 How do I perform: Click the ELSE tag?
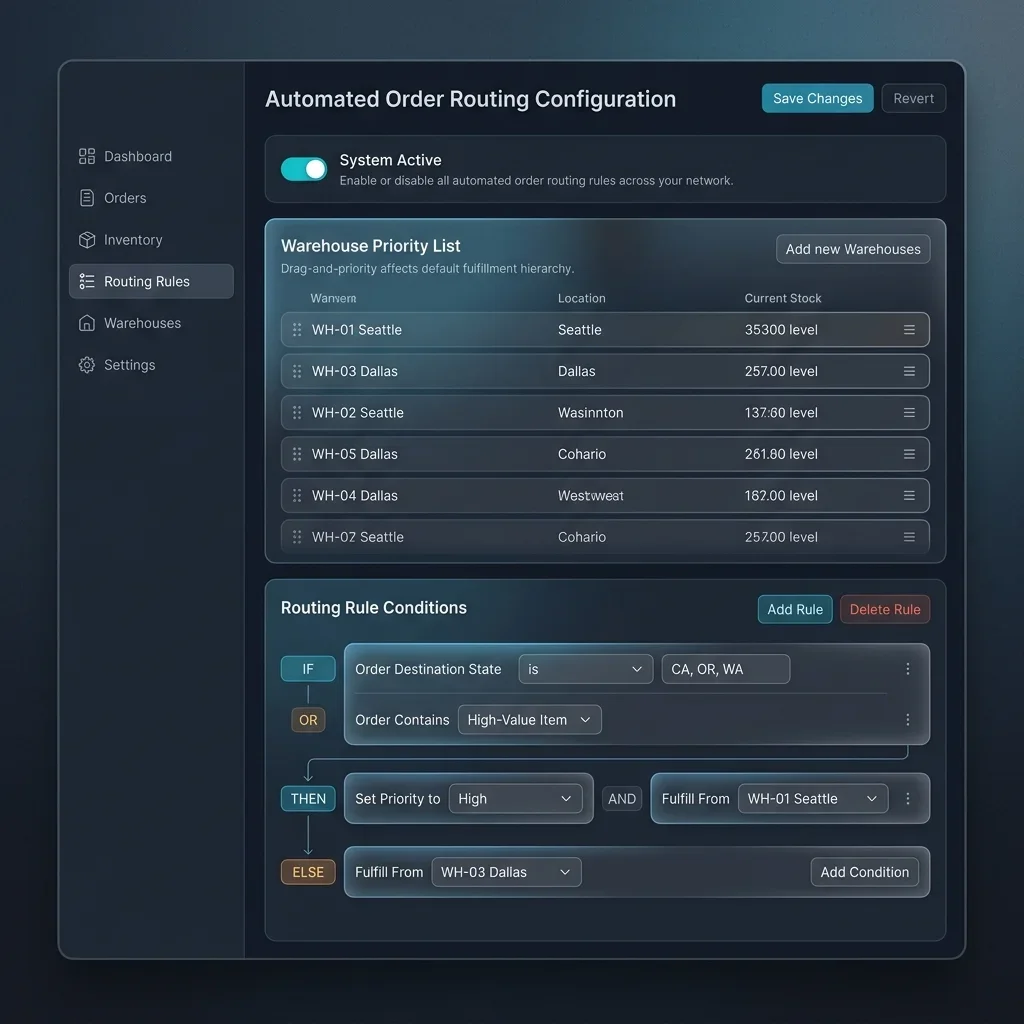308,872
